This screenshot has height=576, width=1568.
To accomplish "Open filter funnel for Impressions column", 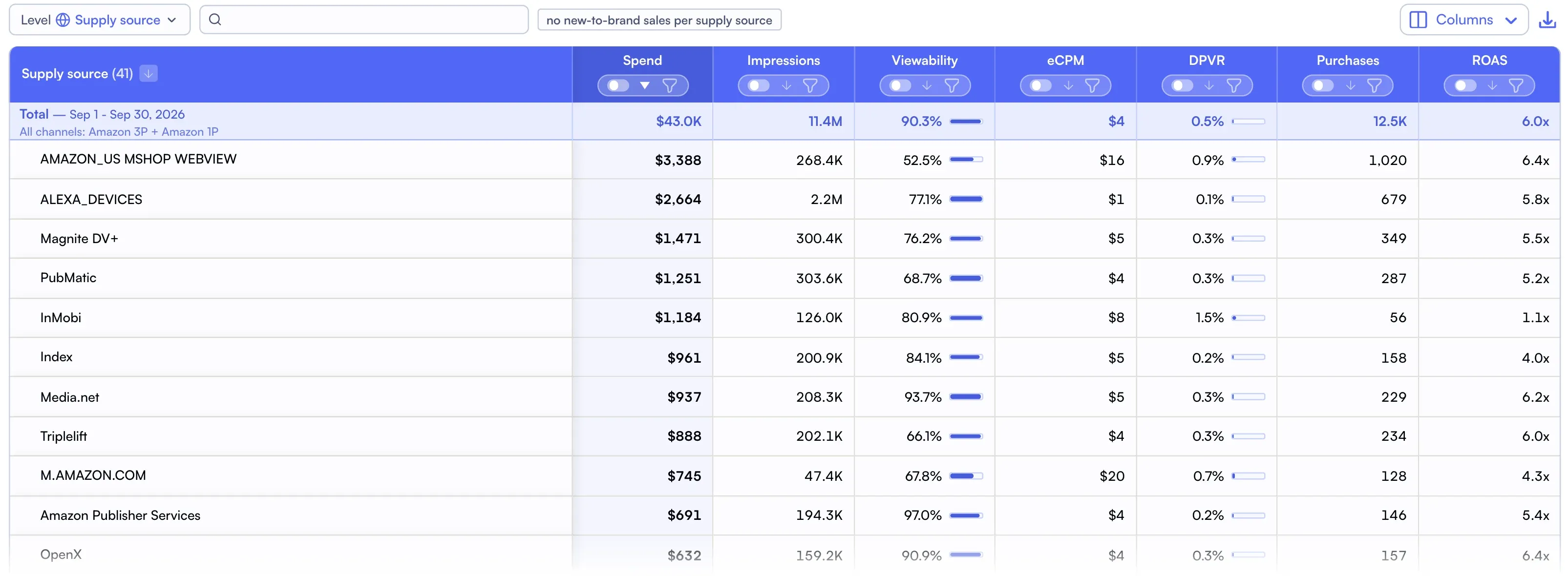I will (x=810, y=86).
